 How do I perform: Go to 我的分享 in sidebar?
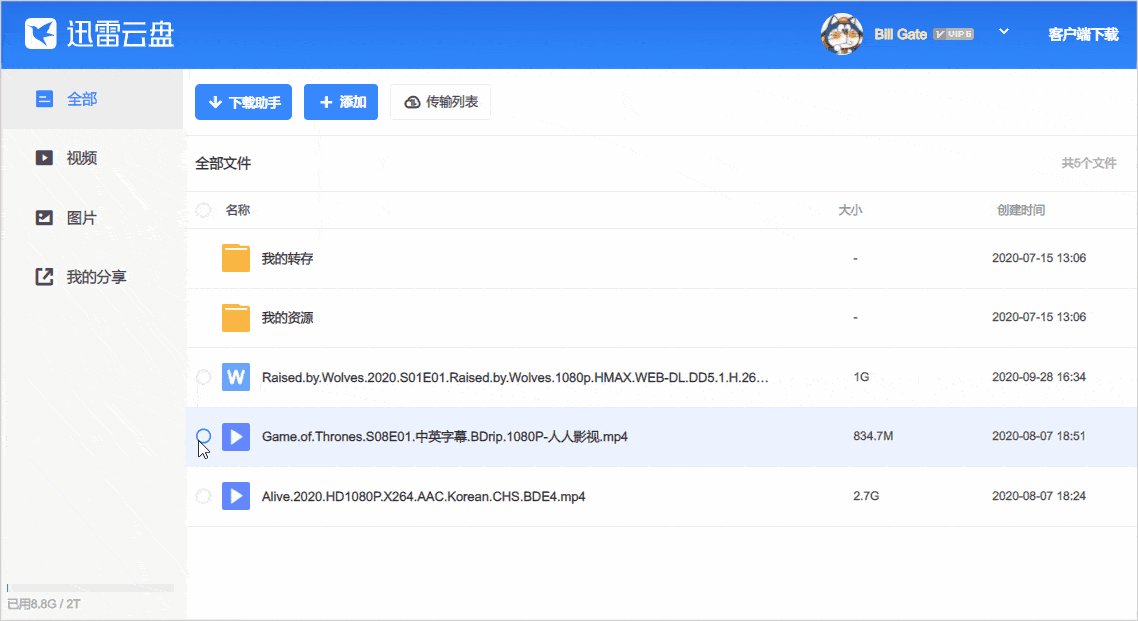pyautogui.click(x=95, y=277)
